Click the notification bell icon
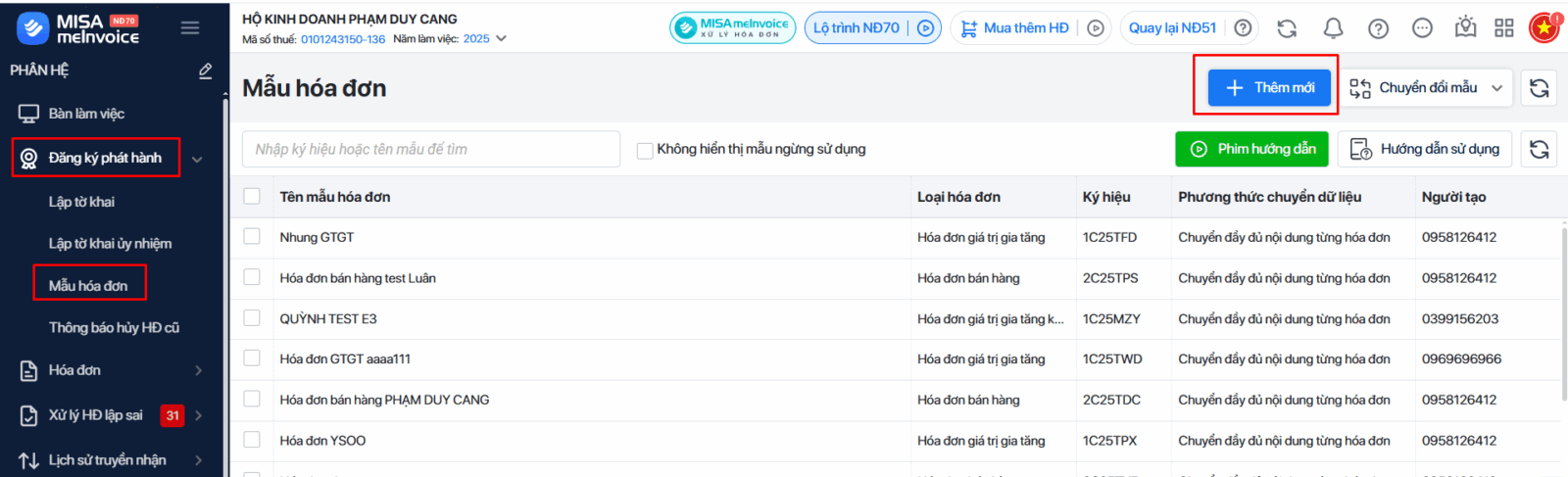This screenshot has width=1568, height=477. tap(1333, 28)
